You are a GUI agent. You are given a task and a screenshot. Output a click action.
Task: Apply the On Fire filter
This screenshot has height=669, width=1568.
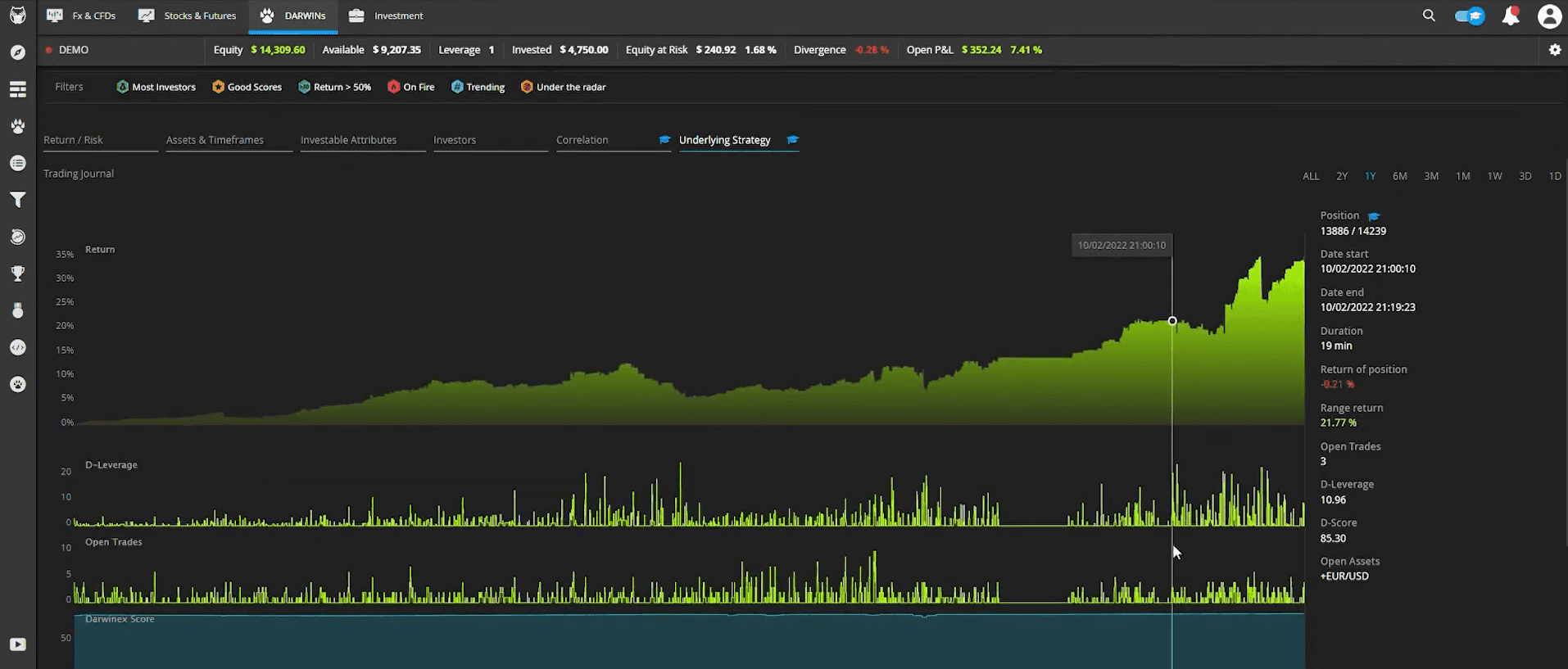pos(411,87)
